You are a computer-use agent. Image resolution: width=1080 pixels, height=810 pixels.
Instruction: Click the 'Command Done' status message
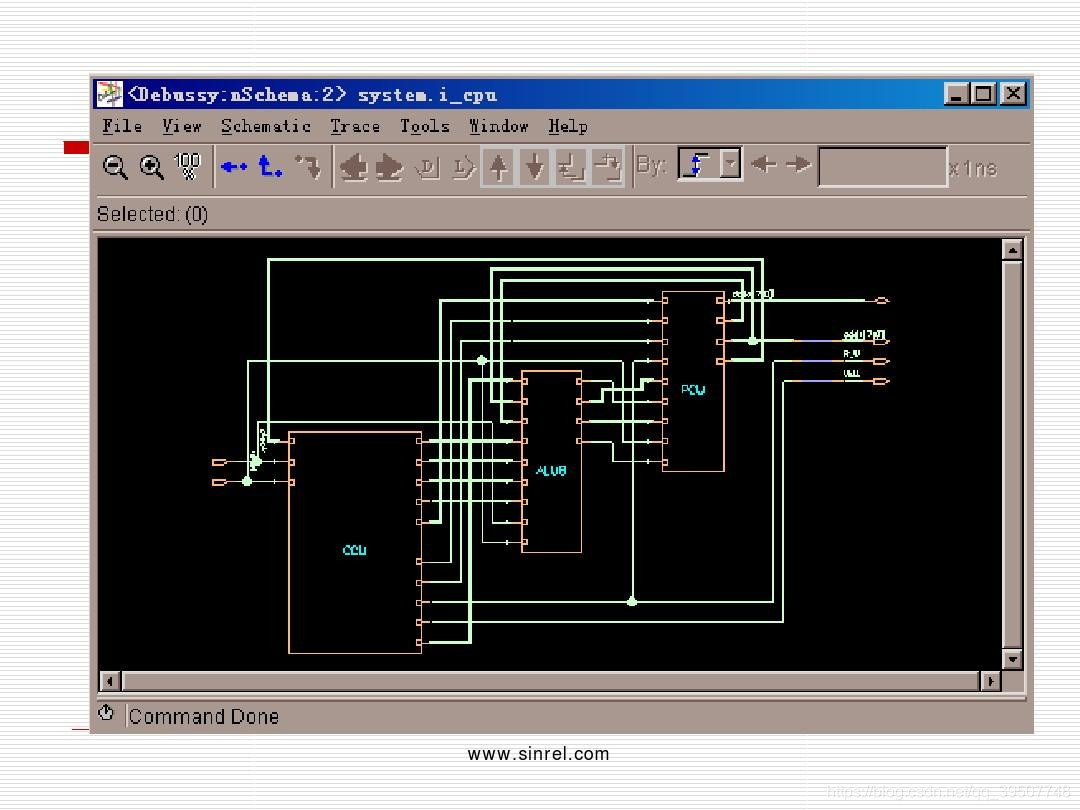click(x=204, y=716)
